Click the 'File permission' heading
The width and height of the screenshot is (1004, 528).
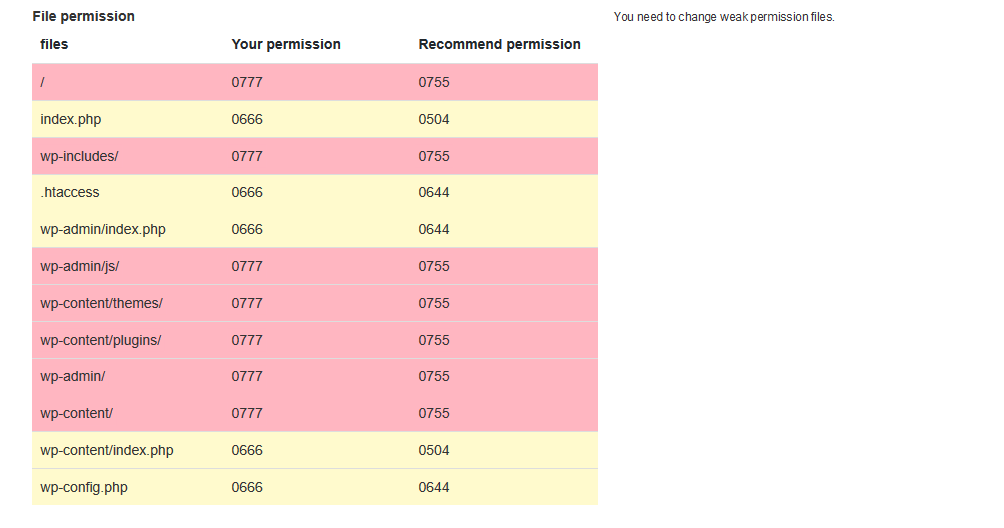click(84, 16)
